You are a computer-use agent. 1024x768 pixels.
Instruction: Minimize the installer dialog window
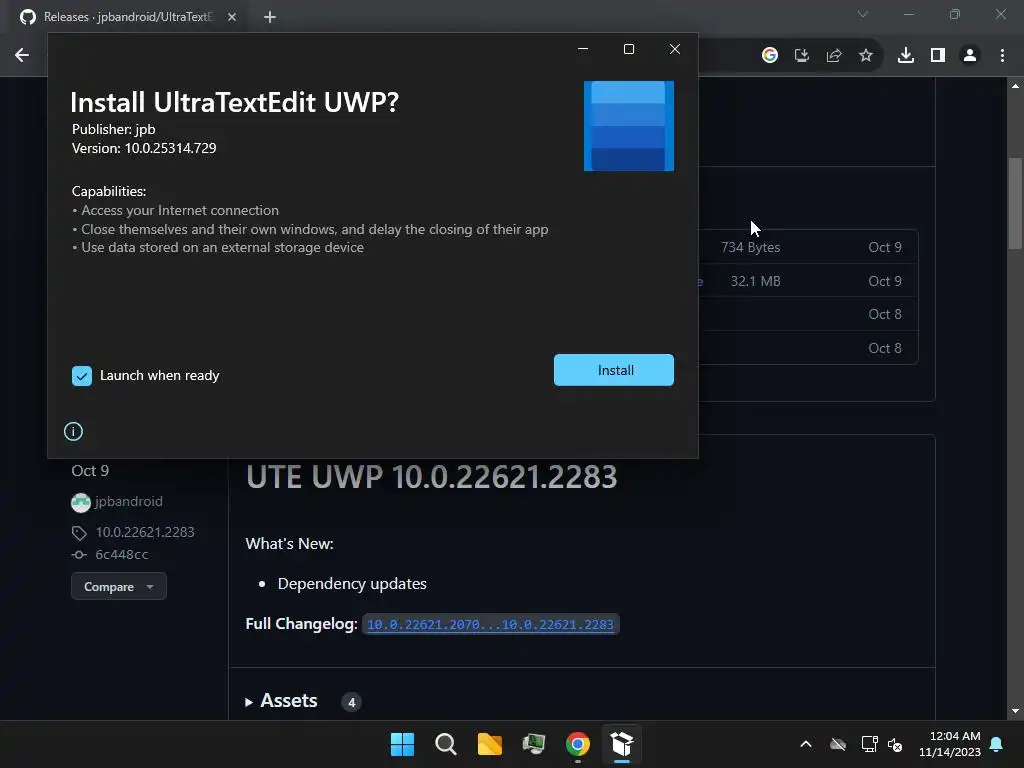[583, 49]
